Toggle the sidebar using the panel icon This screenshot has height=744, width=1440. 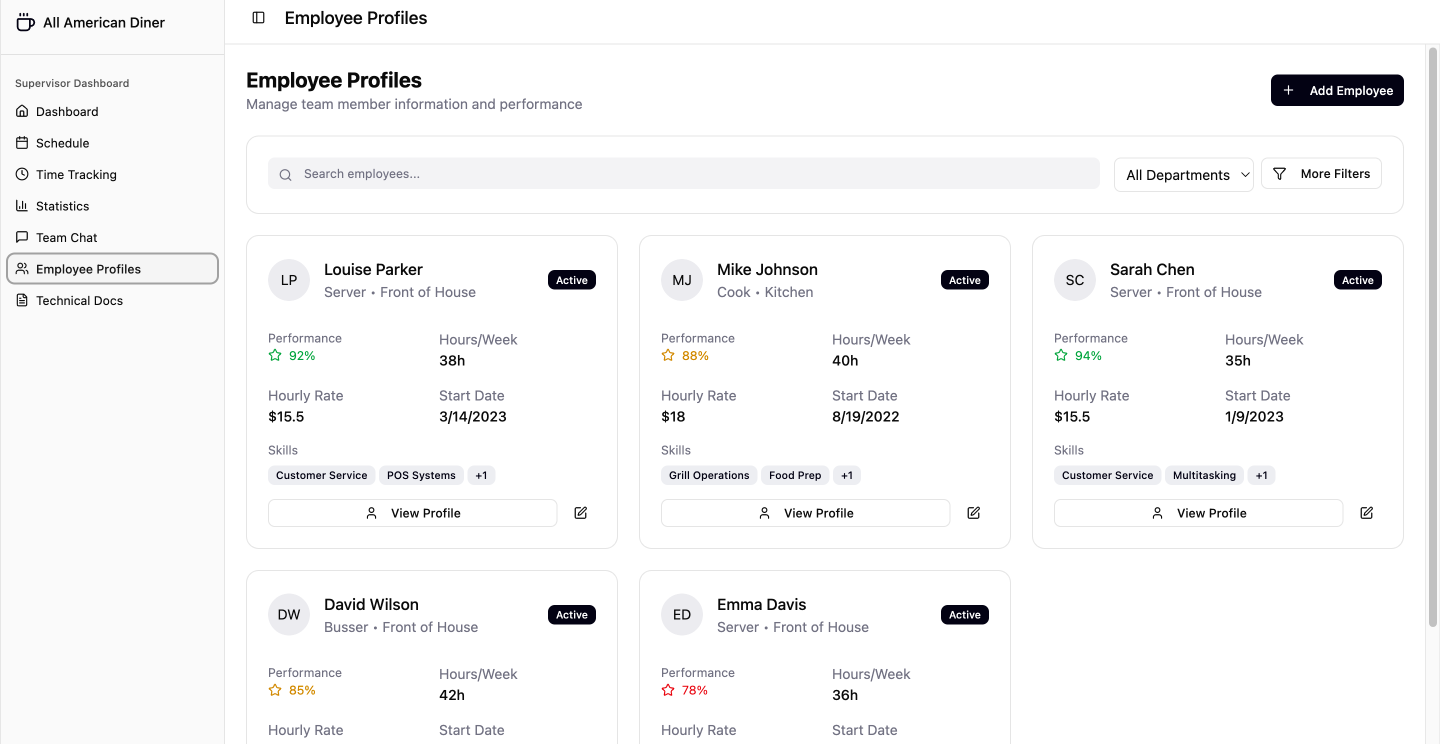(258, 17)
